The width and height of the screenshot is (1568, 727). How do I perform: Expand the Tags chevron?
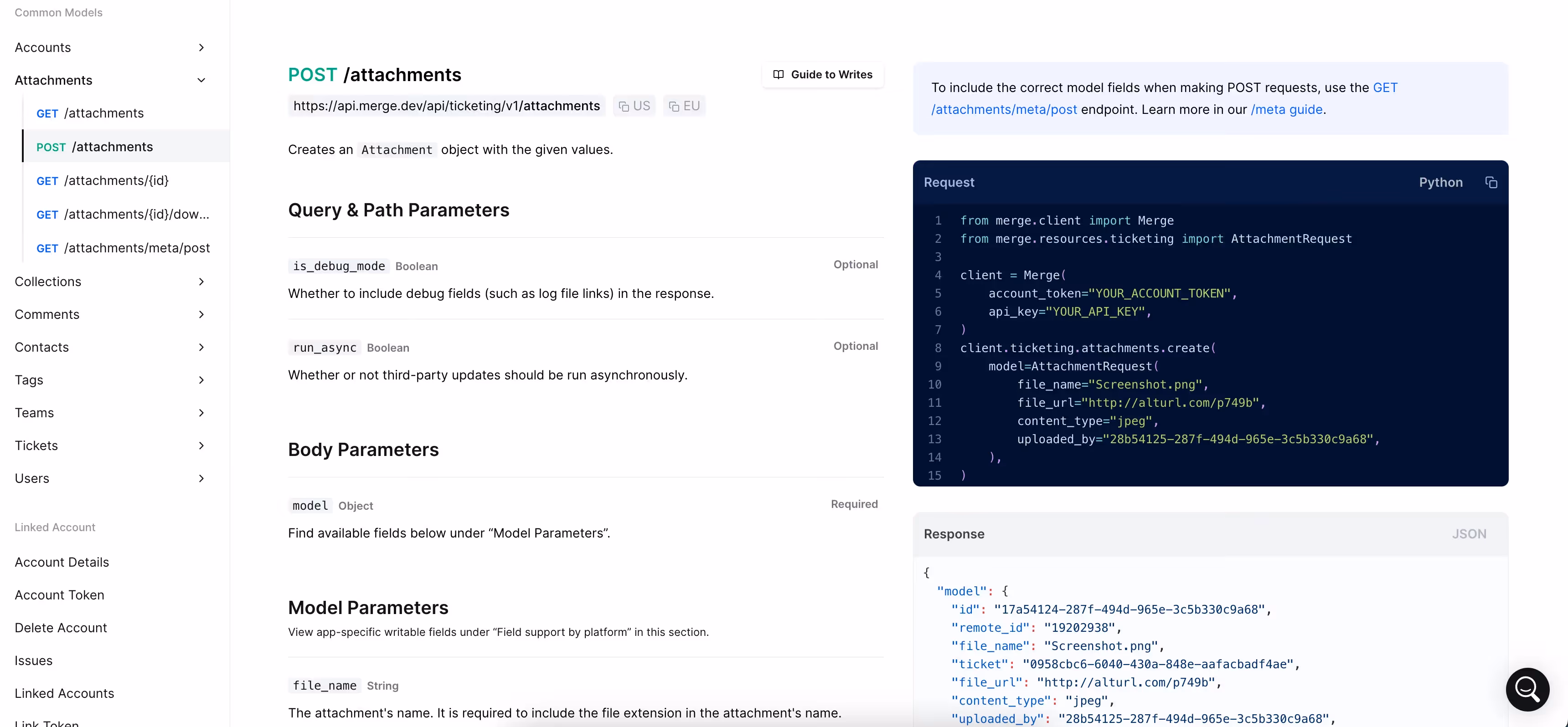coord(201,380)
